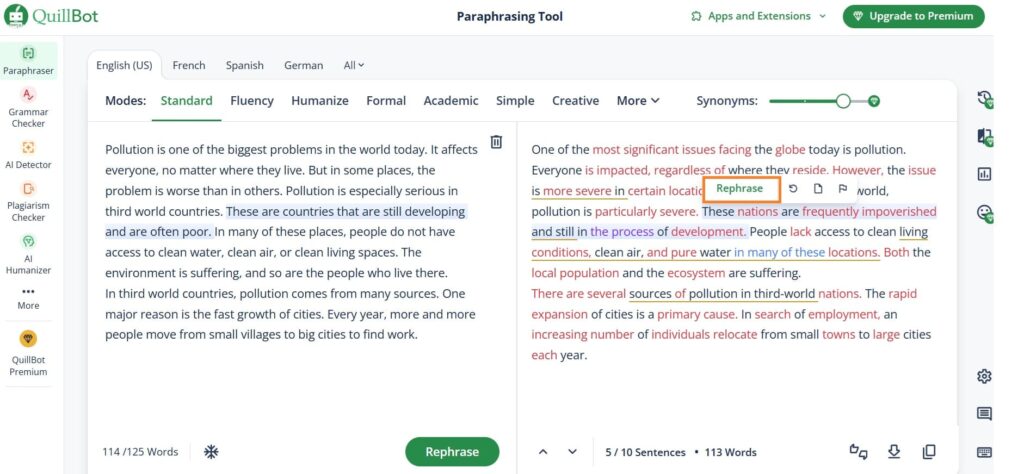
Task: Open keyboard shortcuts icon
Action: click(984, 452)
